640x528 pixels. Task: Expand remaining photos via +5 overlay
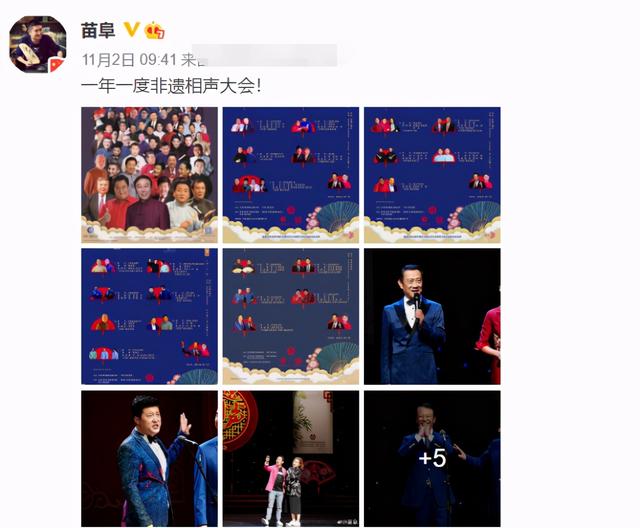(x=432, y=458)
